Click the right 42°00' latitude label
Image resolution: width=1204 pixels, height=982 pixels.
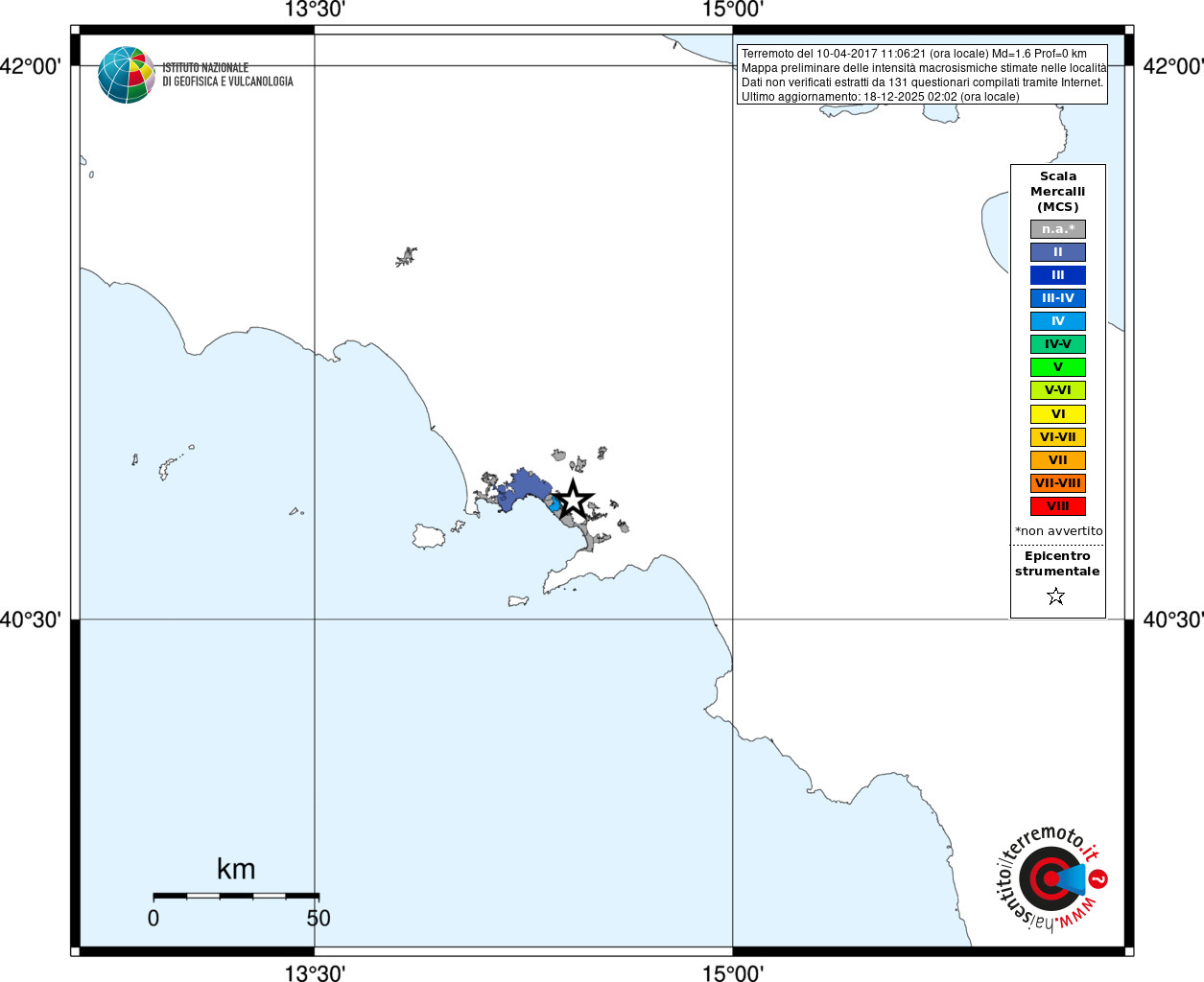pyautogui.click(x=1173, y=66)
